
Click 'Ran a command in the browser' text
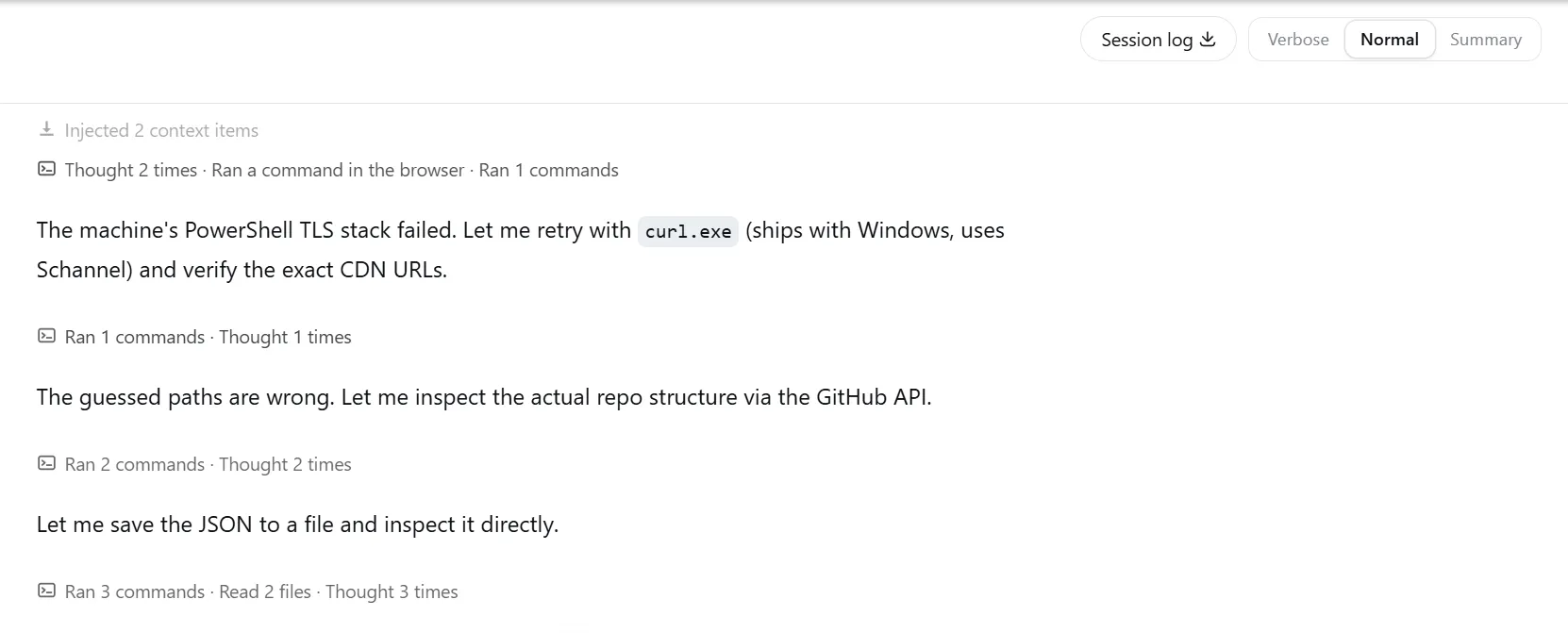(x=338, y=170)
